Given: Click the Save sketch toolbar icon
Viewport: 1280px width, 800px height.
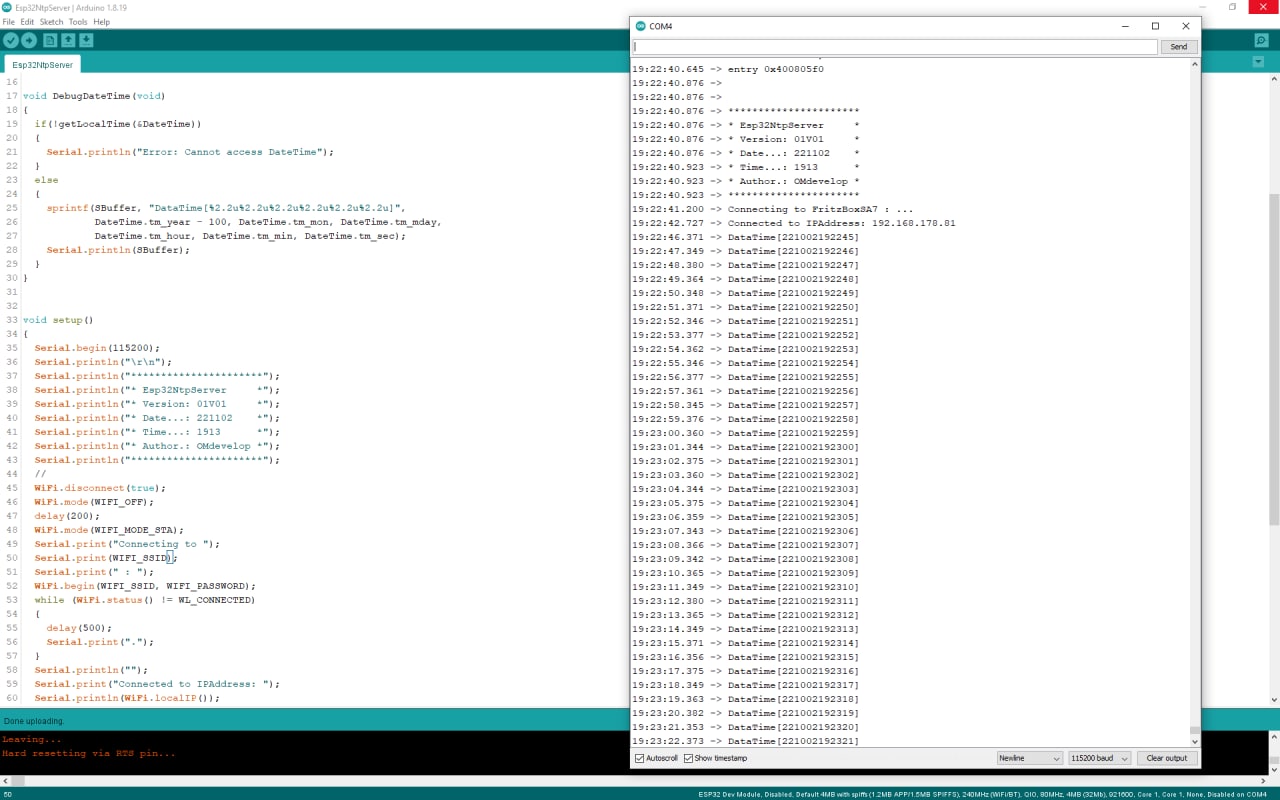Looking at the screenshot, I should click(x=86, y=40).
